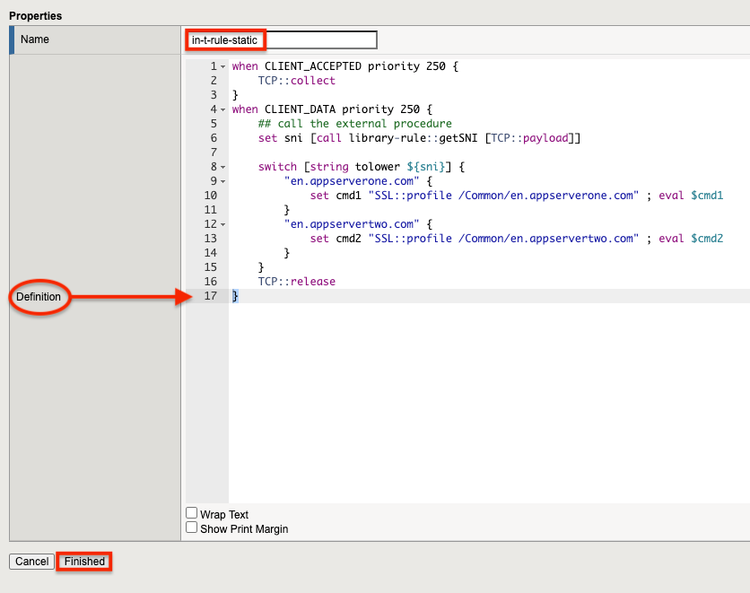Viewport: 750px width, 593px height.
Task: Collapse the CLIENT_ACCEPTED block fold arrow
Action: (x=223, y=67)
